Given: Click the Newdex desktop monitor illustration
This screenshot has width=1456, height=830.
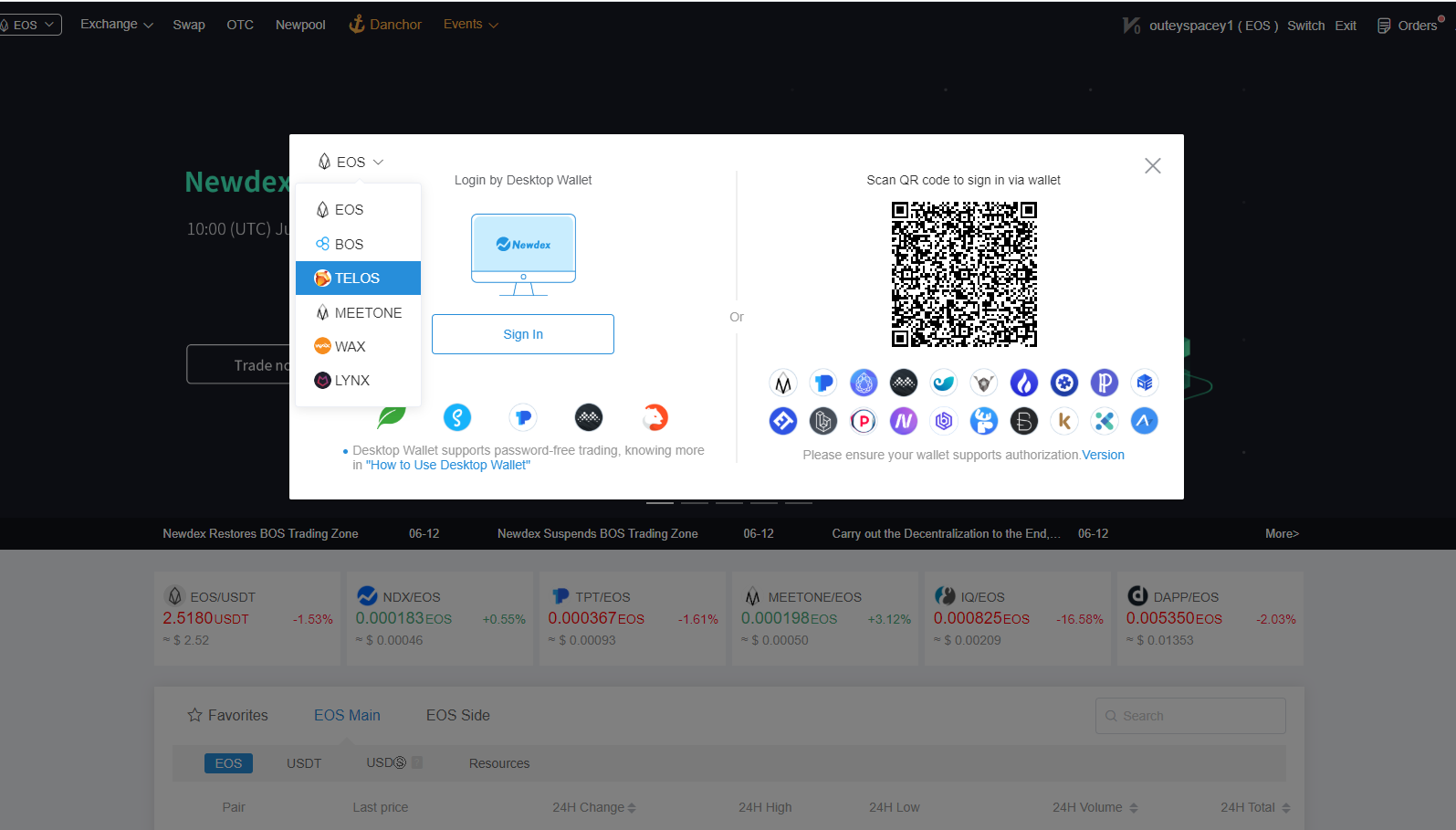Looking at the screenshot, I should pos(523,255).
